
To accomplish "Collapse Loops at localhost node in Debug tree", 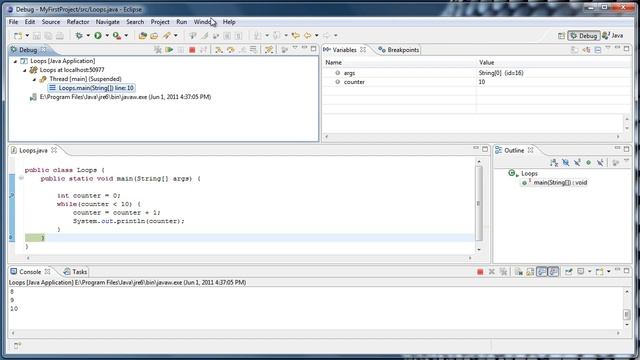I will (x=24, y=70).
